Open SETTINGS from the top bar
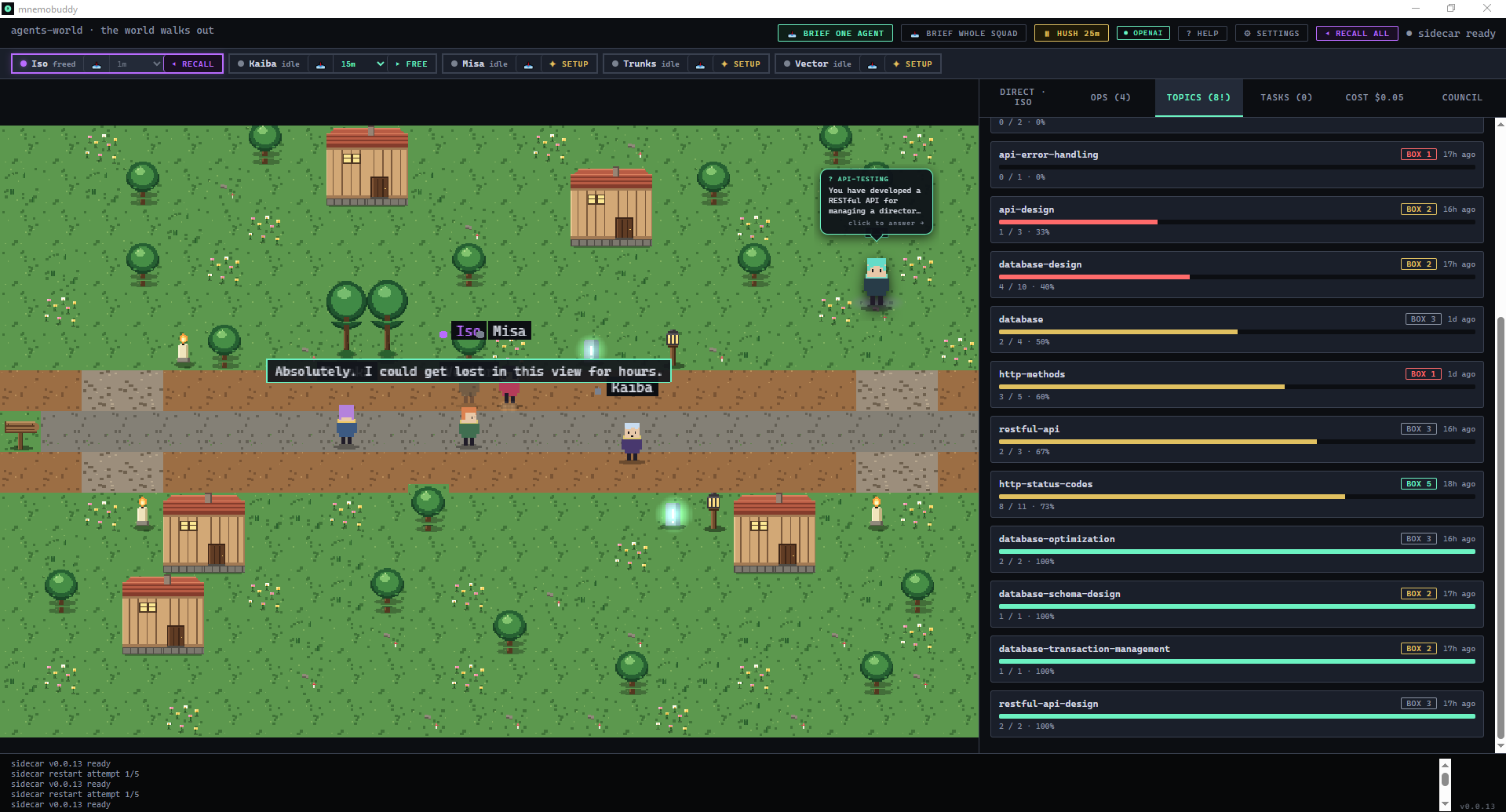Screen dimensions: 1506x812 point(1271,34)
